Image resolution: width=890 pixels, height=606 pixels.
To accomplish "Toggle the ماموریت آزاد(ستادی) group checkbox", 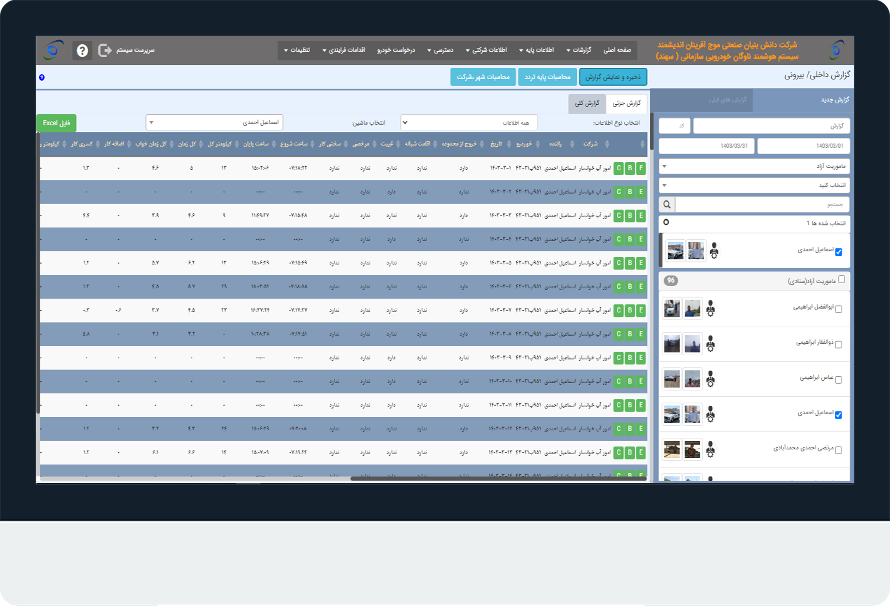I will 842,280.
